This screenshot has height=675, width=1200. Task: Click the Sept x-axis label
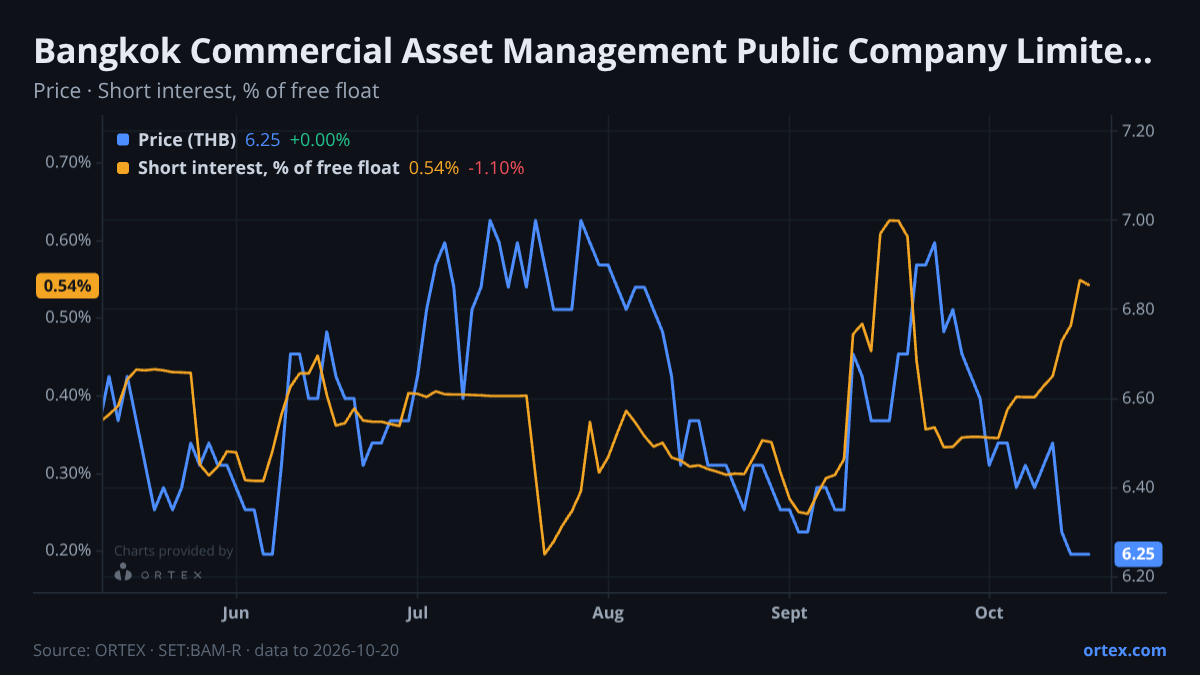point(790,612)
